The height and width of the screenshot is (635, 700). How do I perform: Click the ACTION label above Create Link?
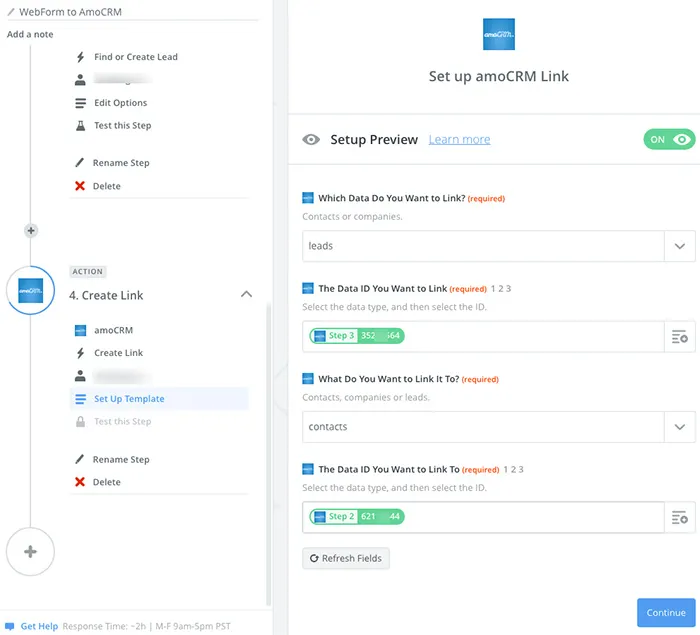coord(88,272)
